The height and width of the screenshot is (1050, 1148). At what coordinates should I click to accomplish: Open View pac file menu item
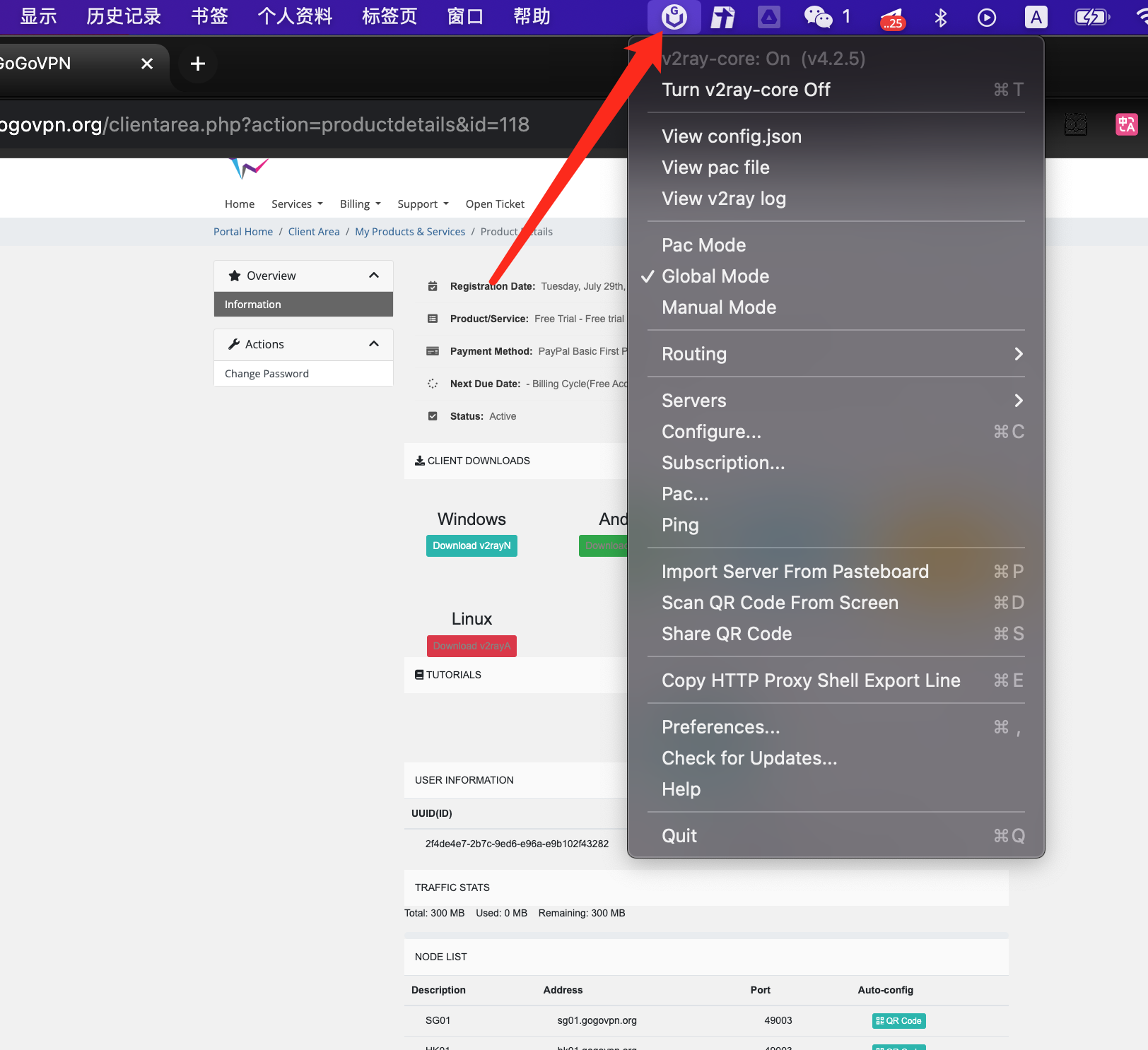(x=836, y=167)
